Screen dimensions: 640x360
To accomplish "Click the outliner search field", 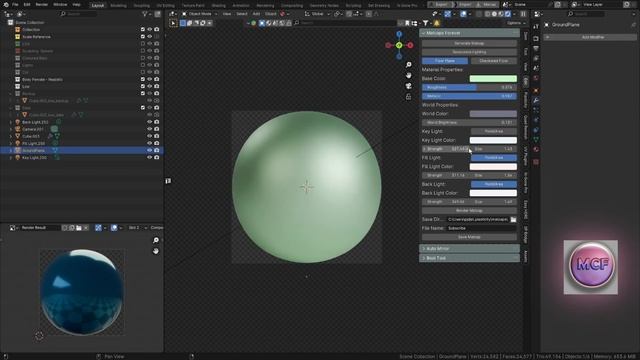I will [x=78, y=14].
